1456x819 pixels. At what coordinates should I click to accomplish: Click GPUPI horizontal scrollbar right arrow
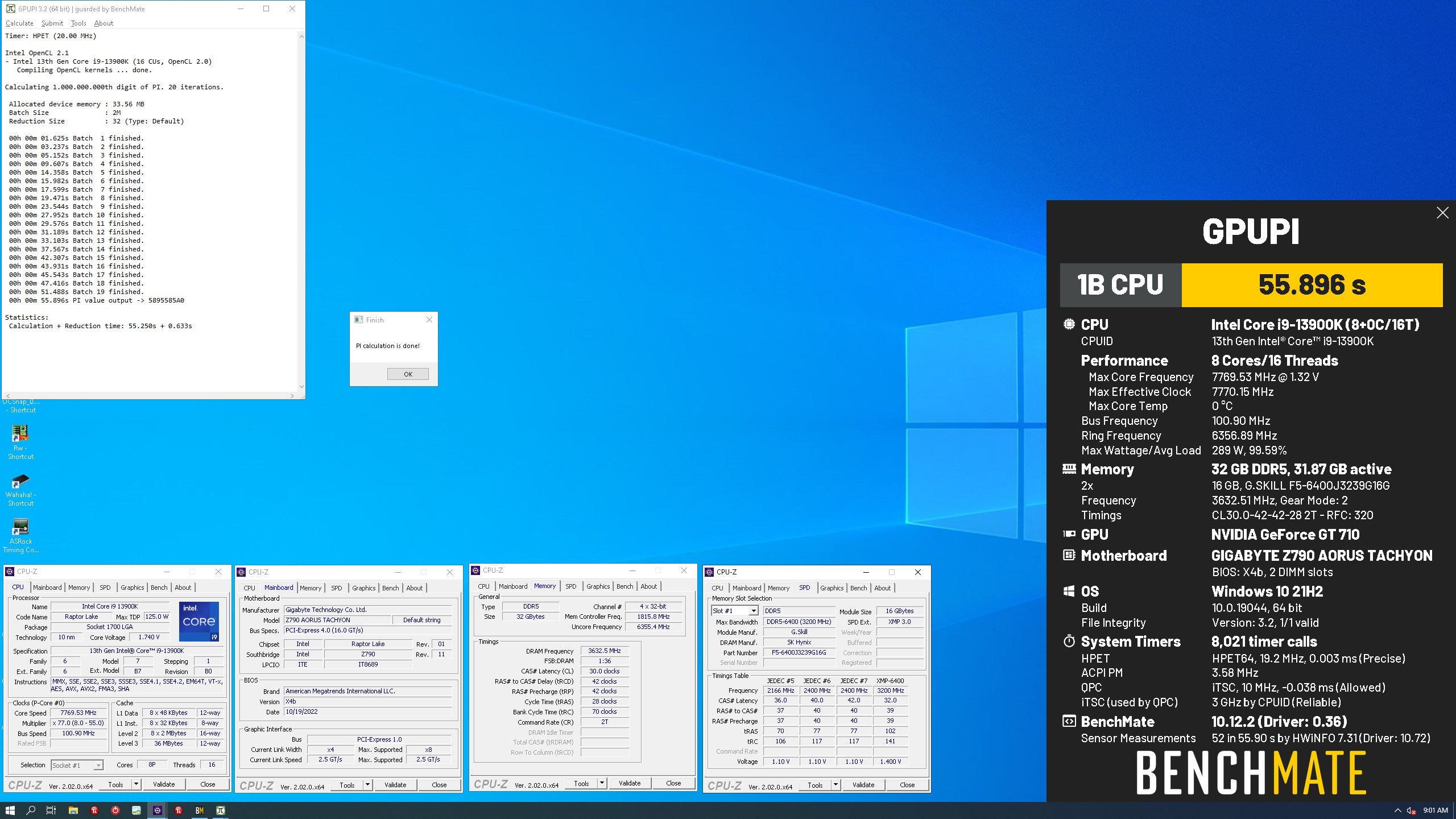(x=292, y=396)
